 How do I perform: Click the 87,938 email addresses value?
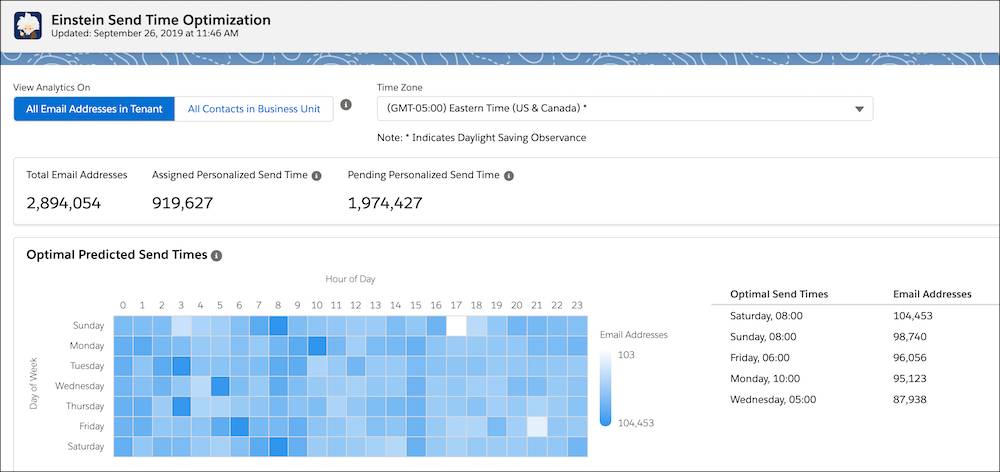(x=910, y=400)
